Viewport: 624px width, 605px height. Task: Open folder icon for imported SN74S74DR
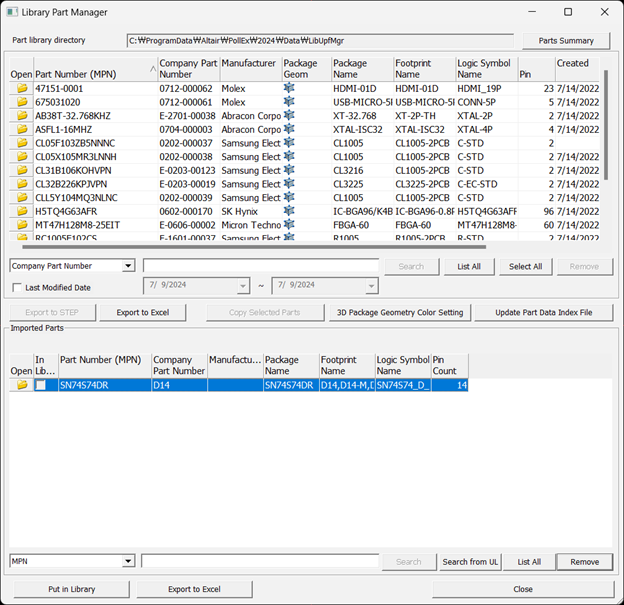21,385
